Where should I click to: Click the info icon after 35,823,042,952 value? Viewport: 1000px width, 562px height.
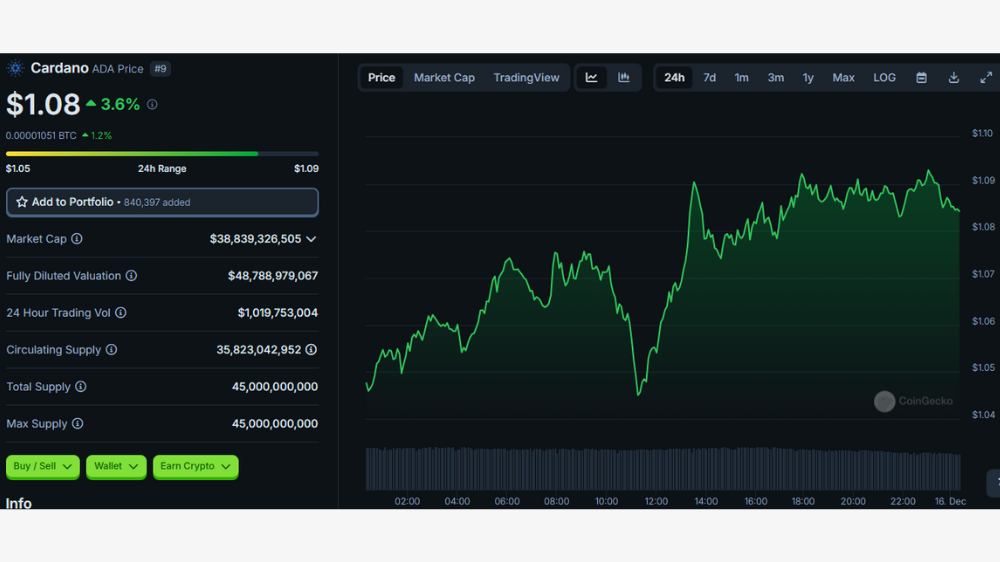(311, 350)
